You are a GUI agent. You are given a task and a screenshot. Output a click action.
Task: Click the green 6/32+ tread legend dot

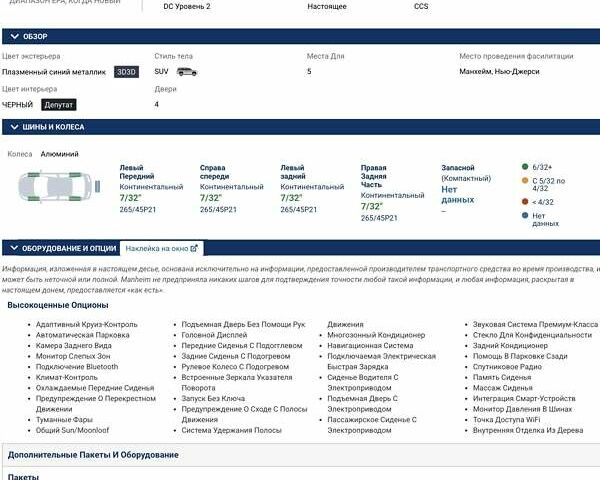[x=525, y=166]
